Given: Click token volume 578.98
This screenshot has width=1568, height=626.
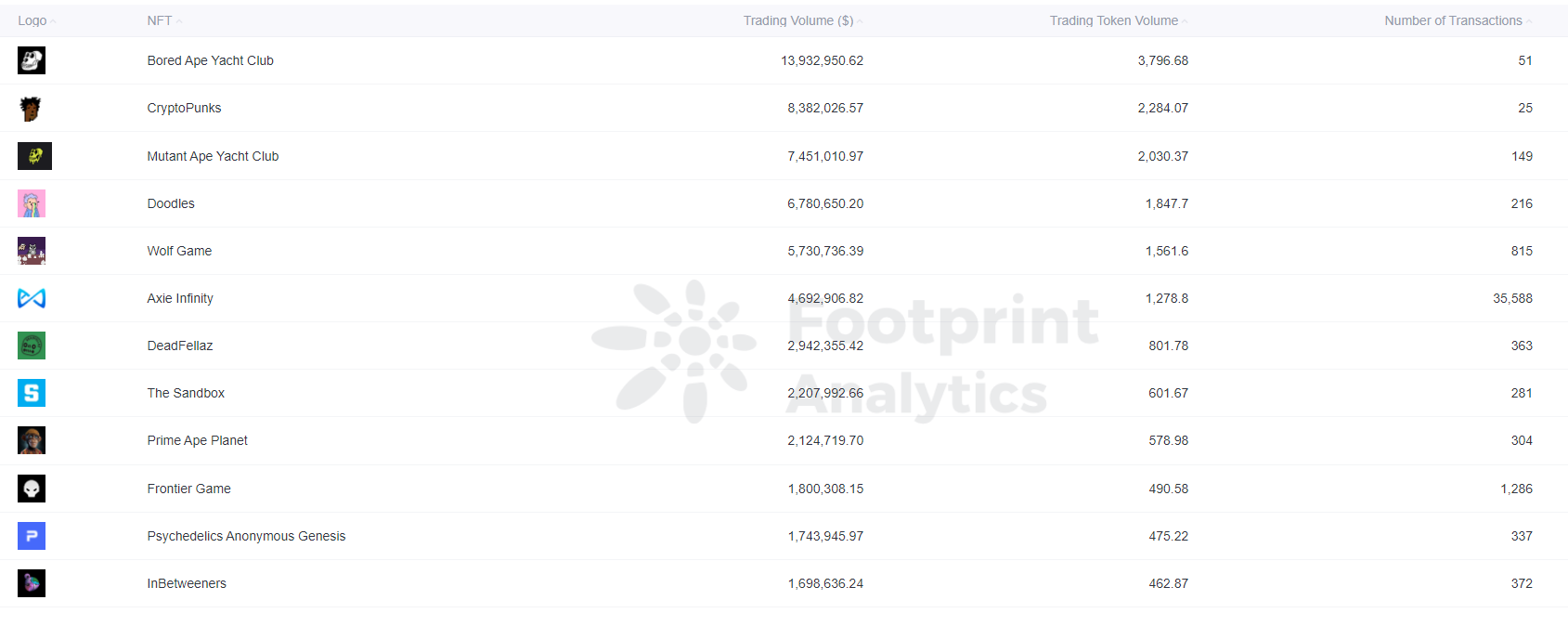Looking at the screenshot, I should pos(1169,440).
